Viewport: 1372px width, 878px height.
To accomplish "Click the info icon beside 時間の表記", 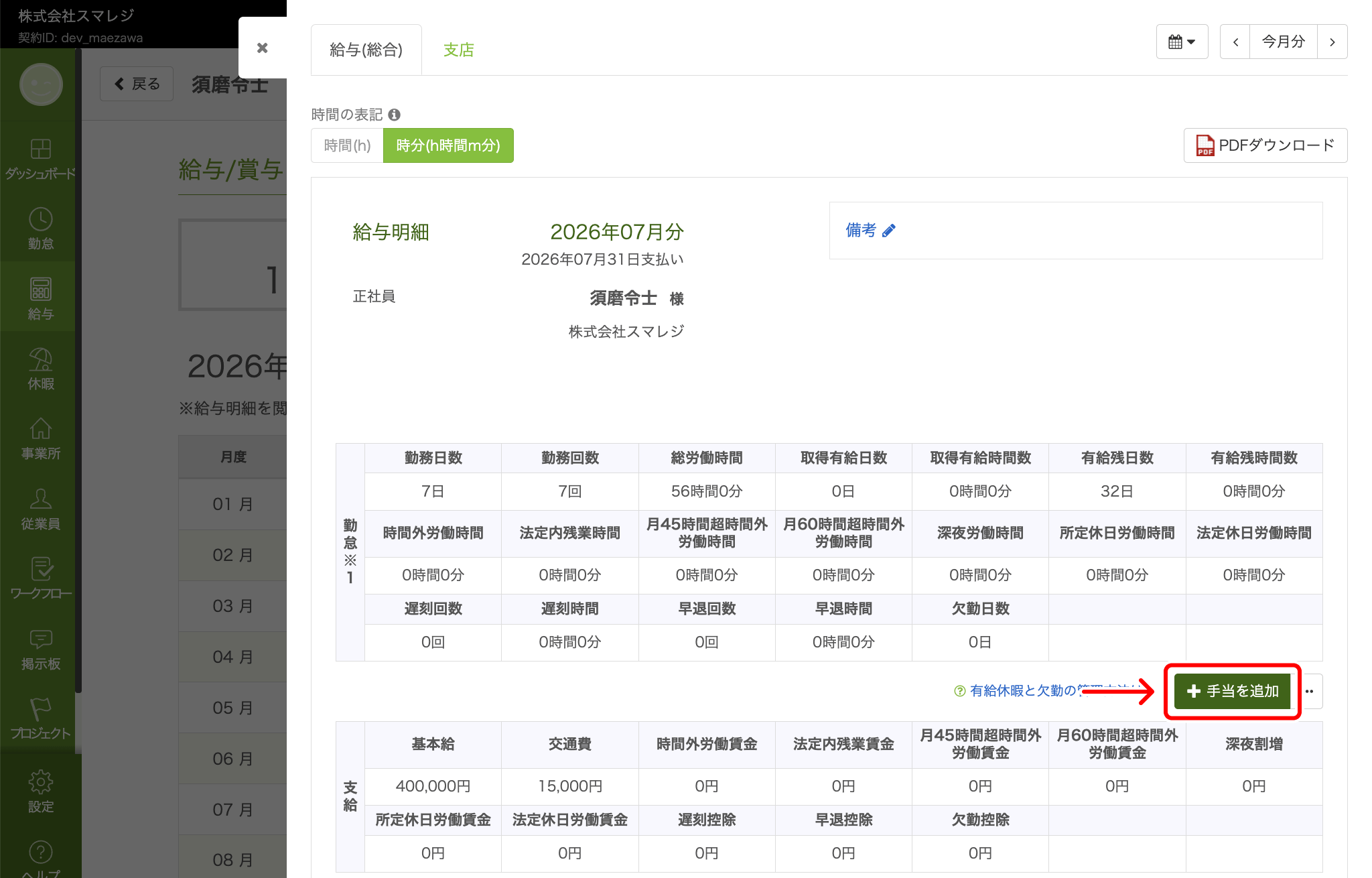I will click(x=395, y=115).
